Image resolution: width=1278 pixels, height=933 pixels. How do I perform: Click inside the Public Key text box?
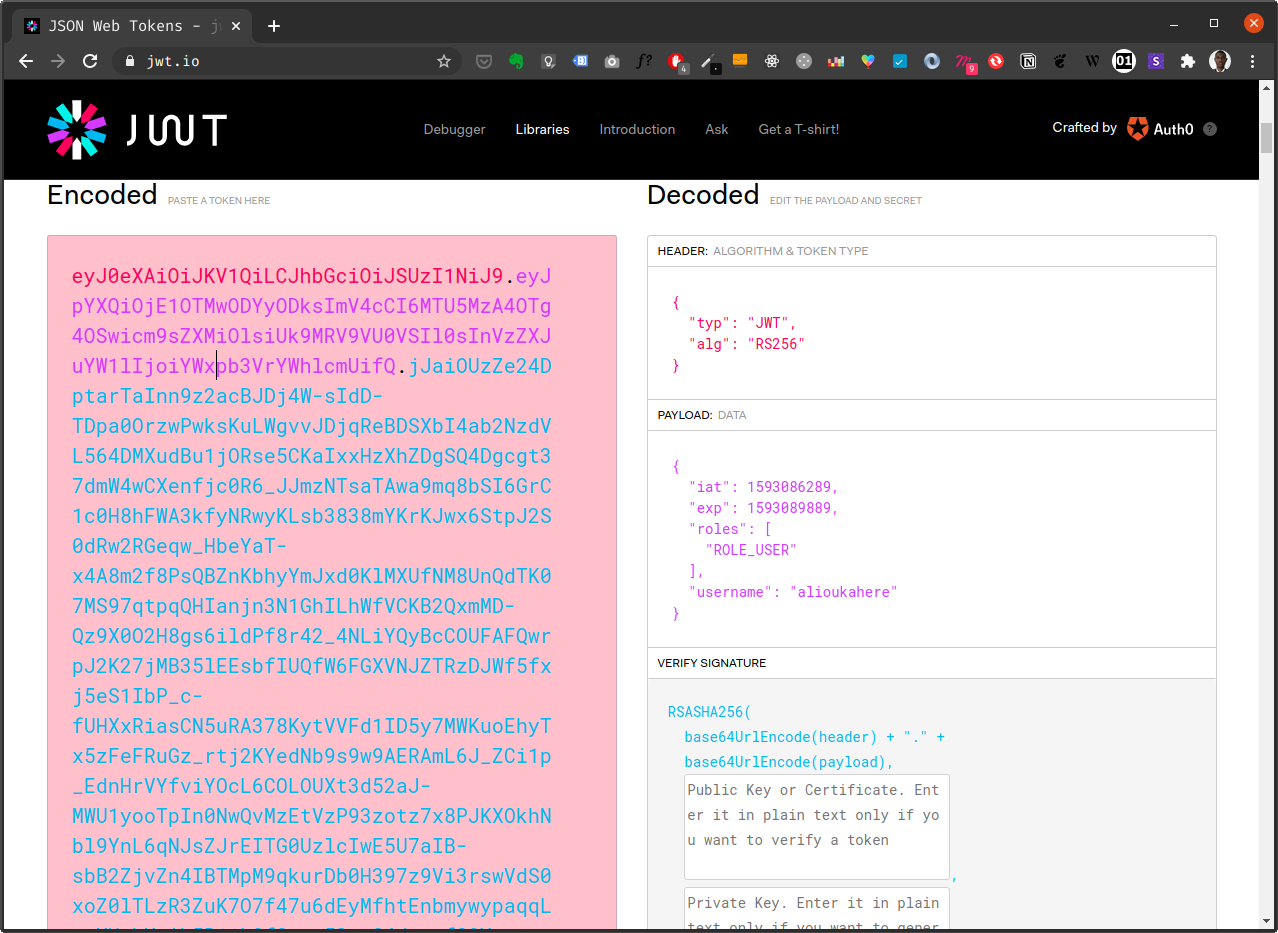pos(816,826)
